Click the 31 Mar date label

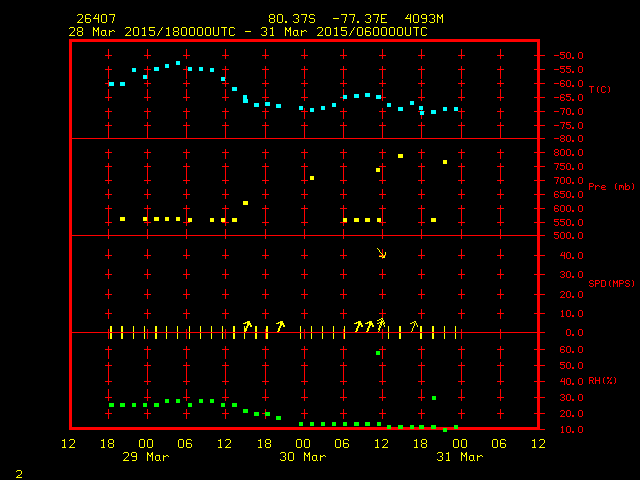click(x=460, y=457)
